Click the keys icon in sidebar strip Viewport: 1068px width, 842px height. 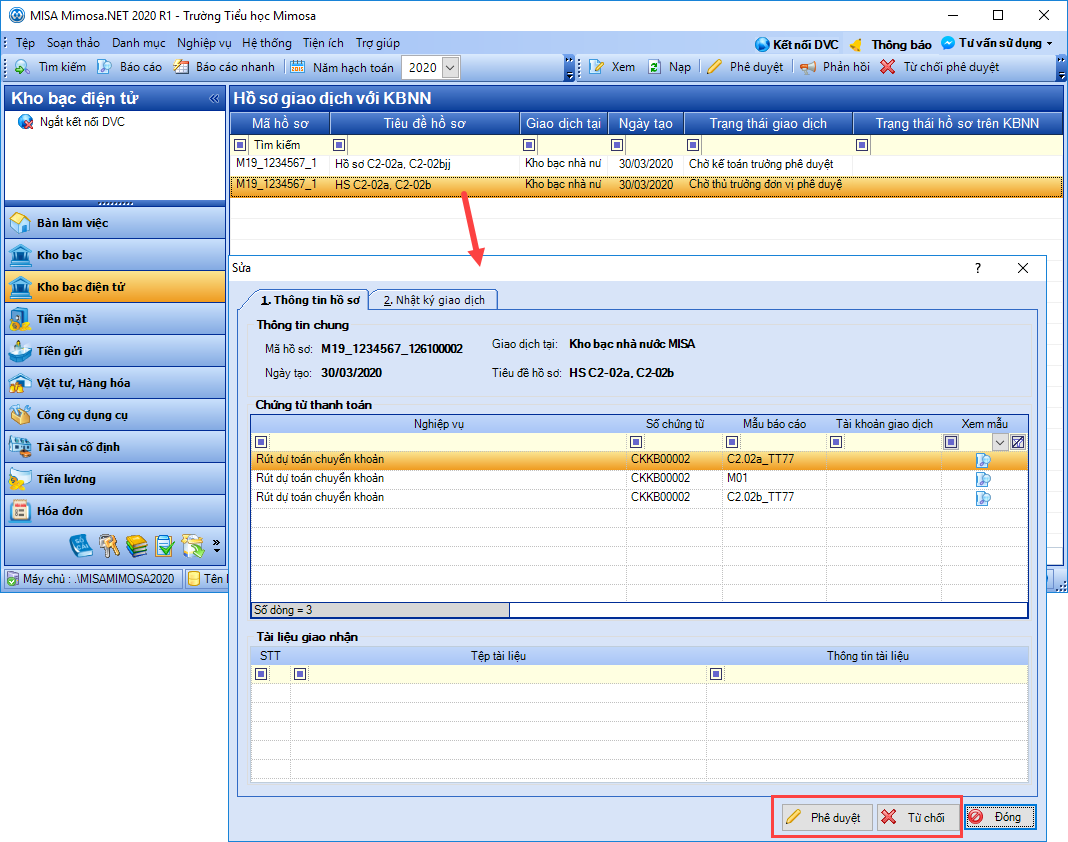[109, 546]
